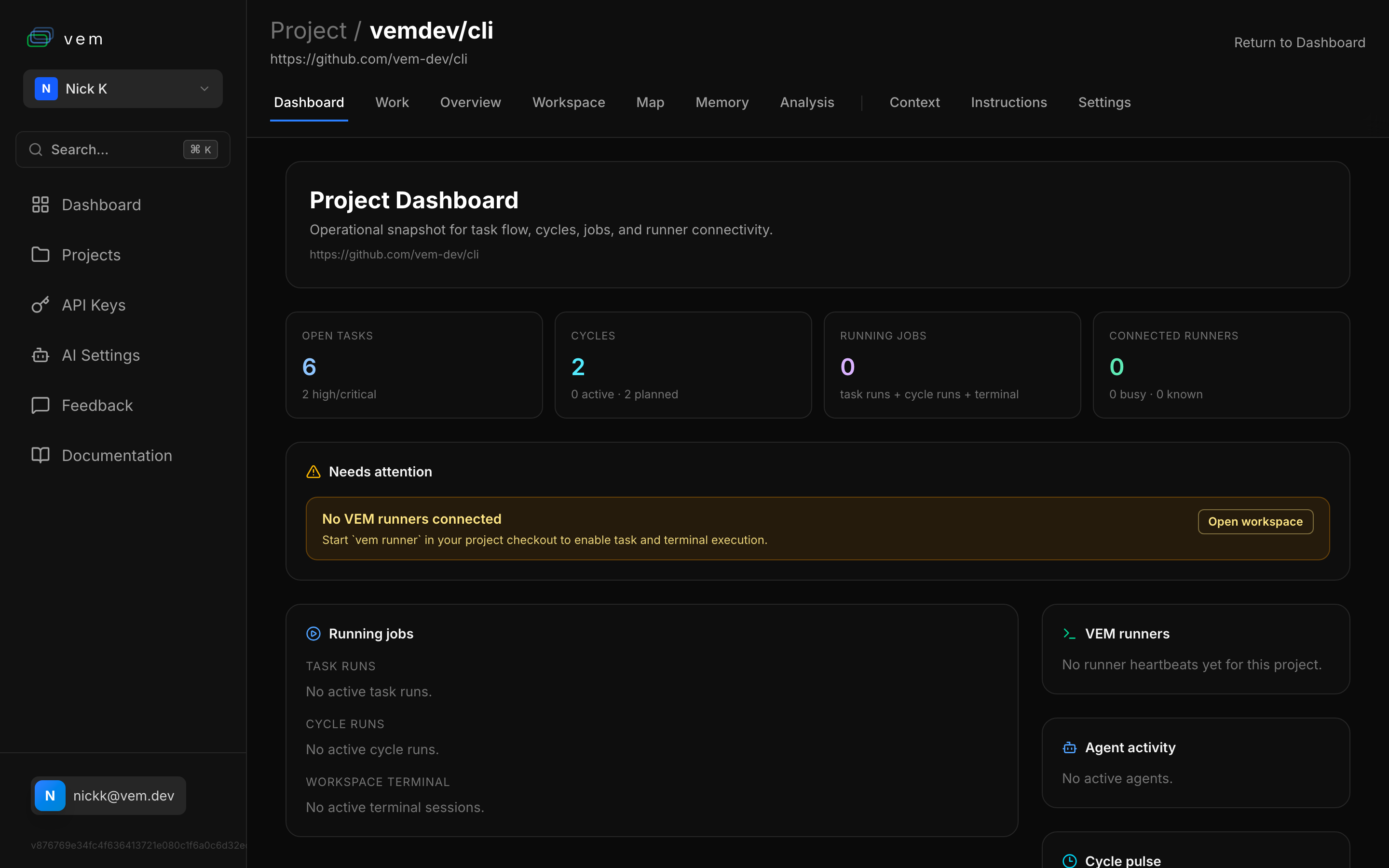Click the chevron next to Nick K

click(204, 89)
